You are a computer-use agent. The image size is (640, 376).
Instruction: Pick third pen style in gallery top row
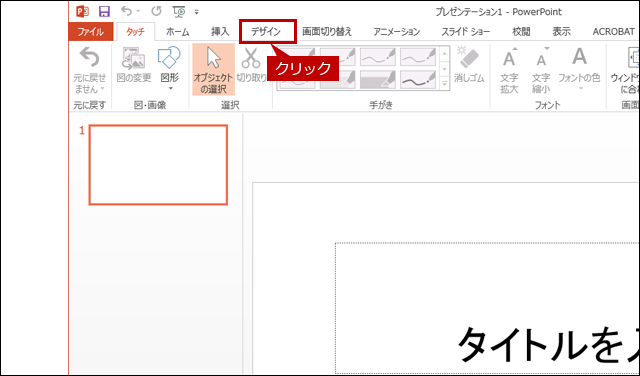(378, 56)
